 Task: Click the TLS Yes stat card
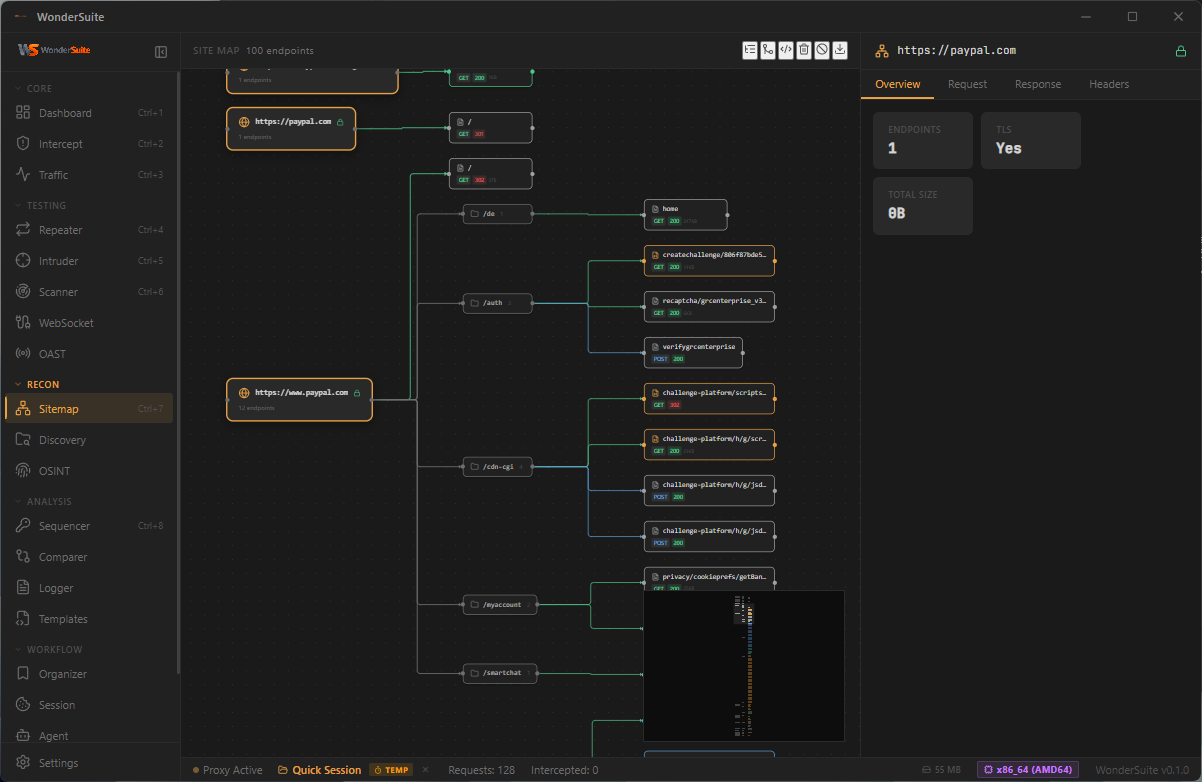[x=1031, y=140]
